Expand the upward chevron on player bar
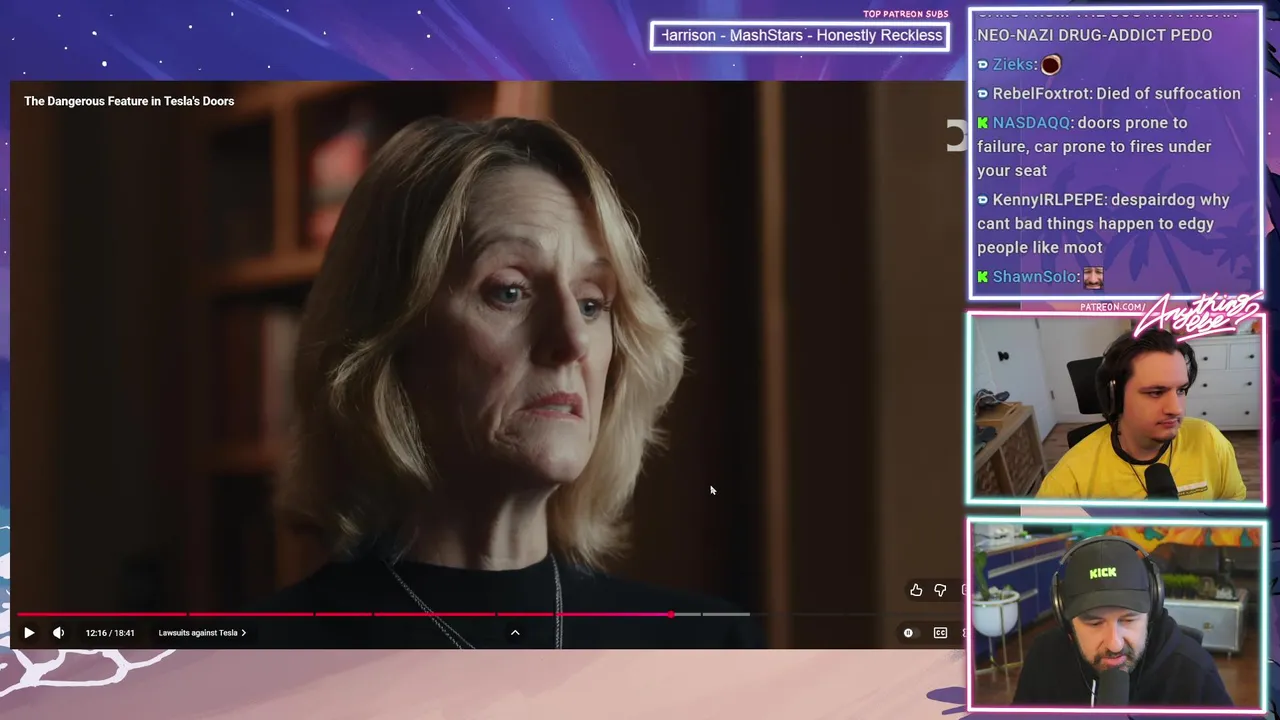This screenshot has width=1280, height=720. [515, 633]
